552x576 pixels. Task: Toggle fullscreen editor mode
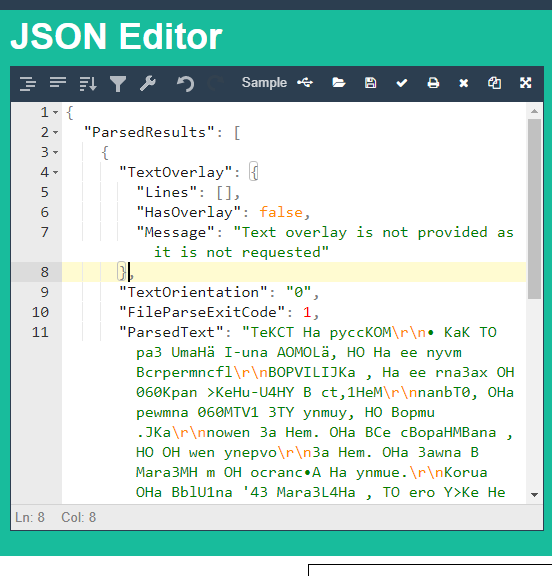[526, 83]
